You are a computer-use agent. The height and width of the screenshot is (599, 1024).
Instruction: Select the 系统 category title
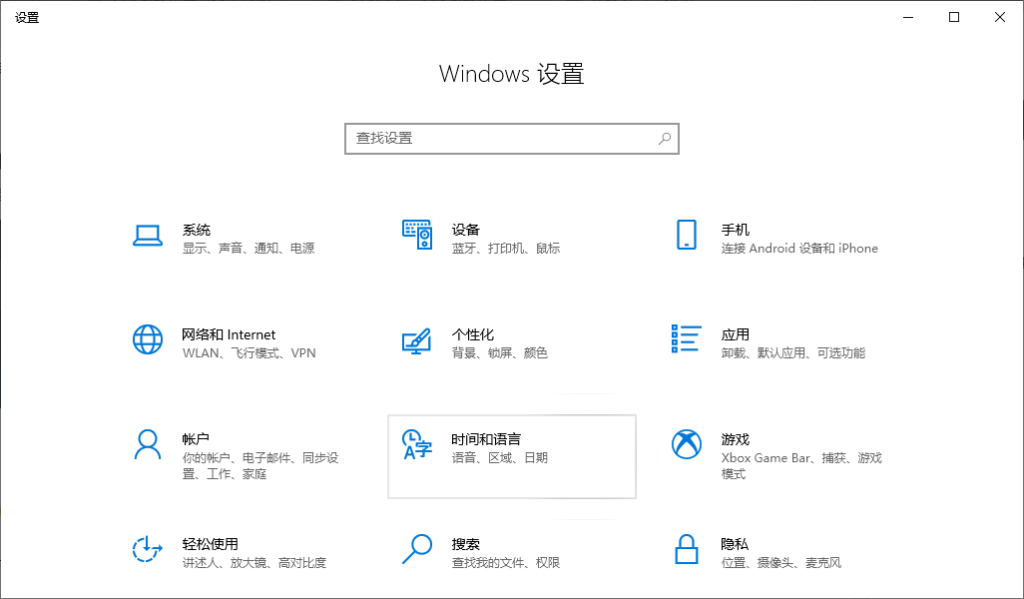click(x=197, y=230)
